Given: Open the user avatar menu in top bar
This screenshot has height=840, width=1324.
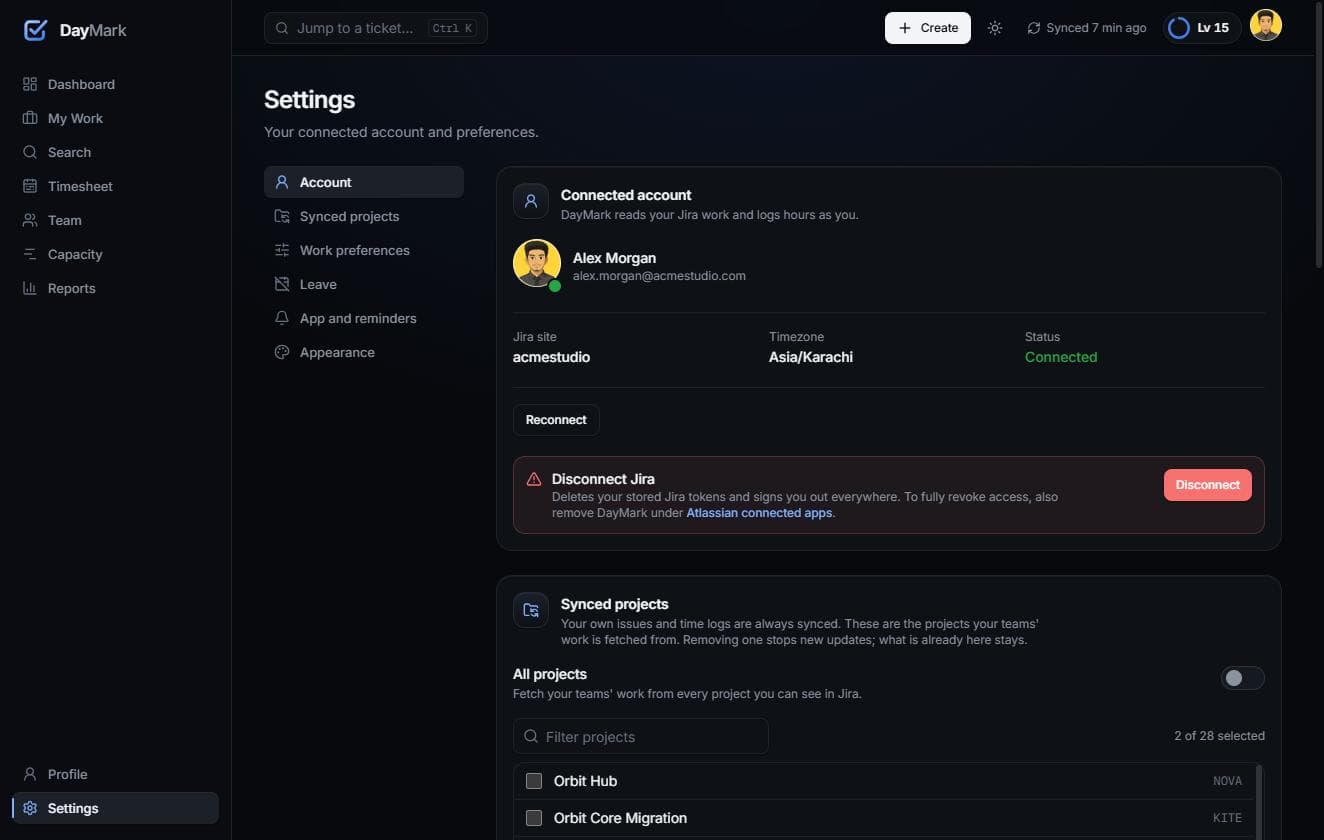Looking at the screenshot, I should 1266,26.
